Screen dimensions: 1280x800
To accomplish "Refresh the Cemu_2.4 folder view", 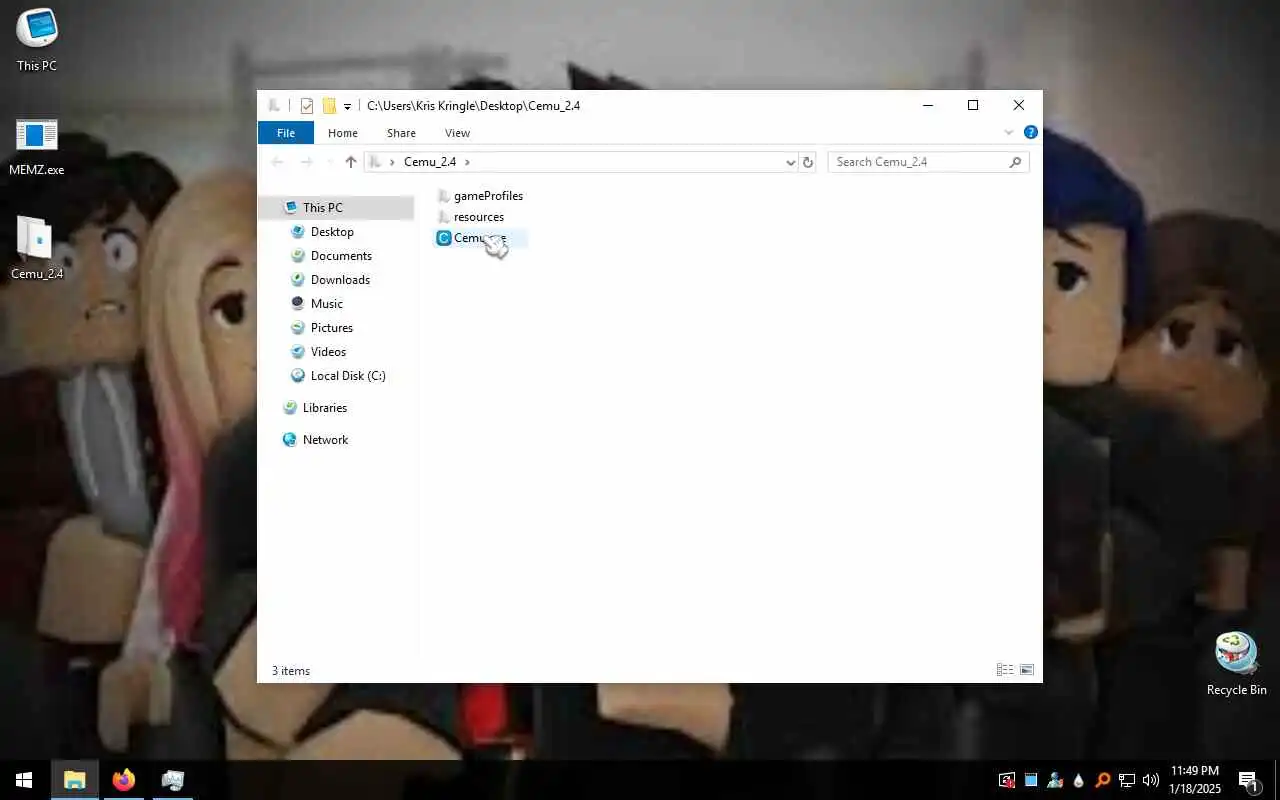I will pyautogui.click(x=808, y=162).
